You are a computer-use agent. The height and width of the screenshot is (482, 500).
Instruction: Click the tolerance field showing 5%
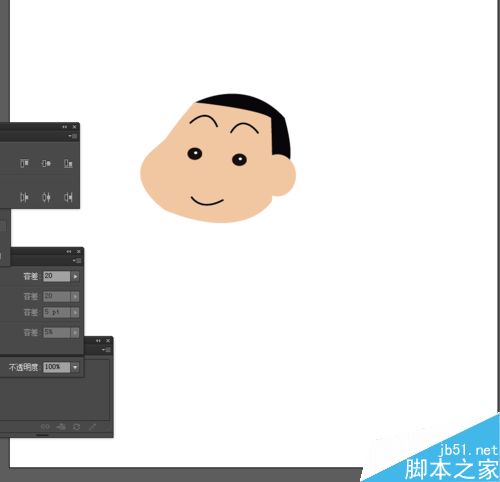pos(56,332)
